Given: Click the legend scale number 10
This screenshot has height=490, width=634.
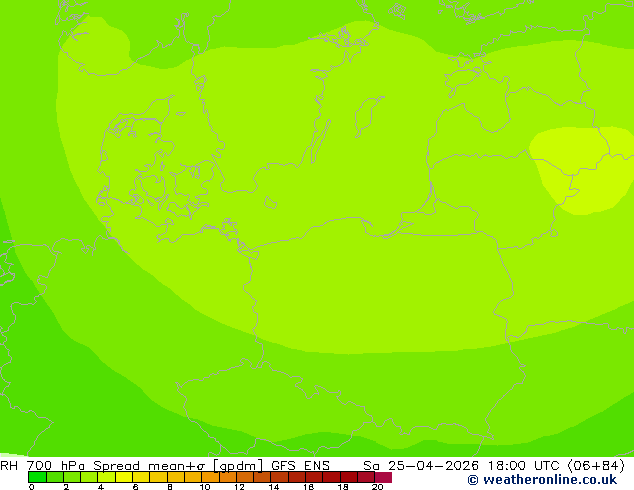Looking at the screenshot, I should [205, 487].
